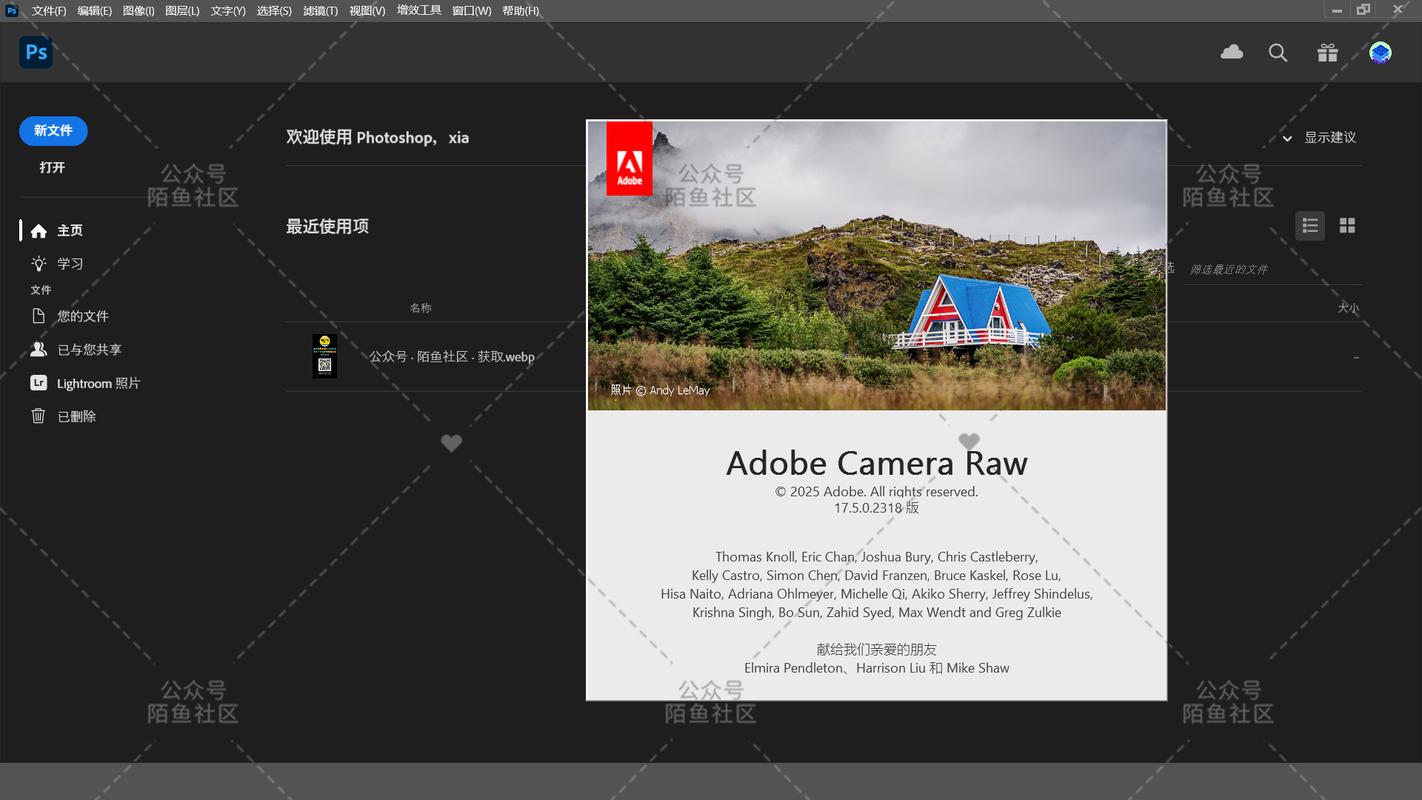Open the cloud sync status icon
Viewport: 1422px width, 800px height.
click(1232, 52)
